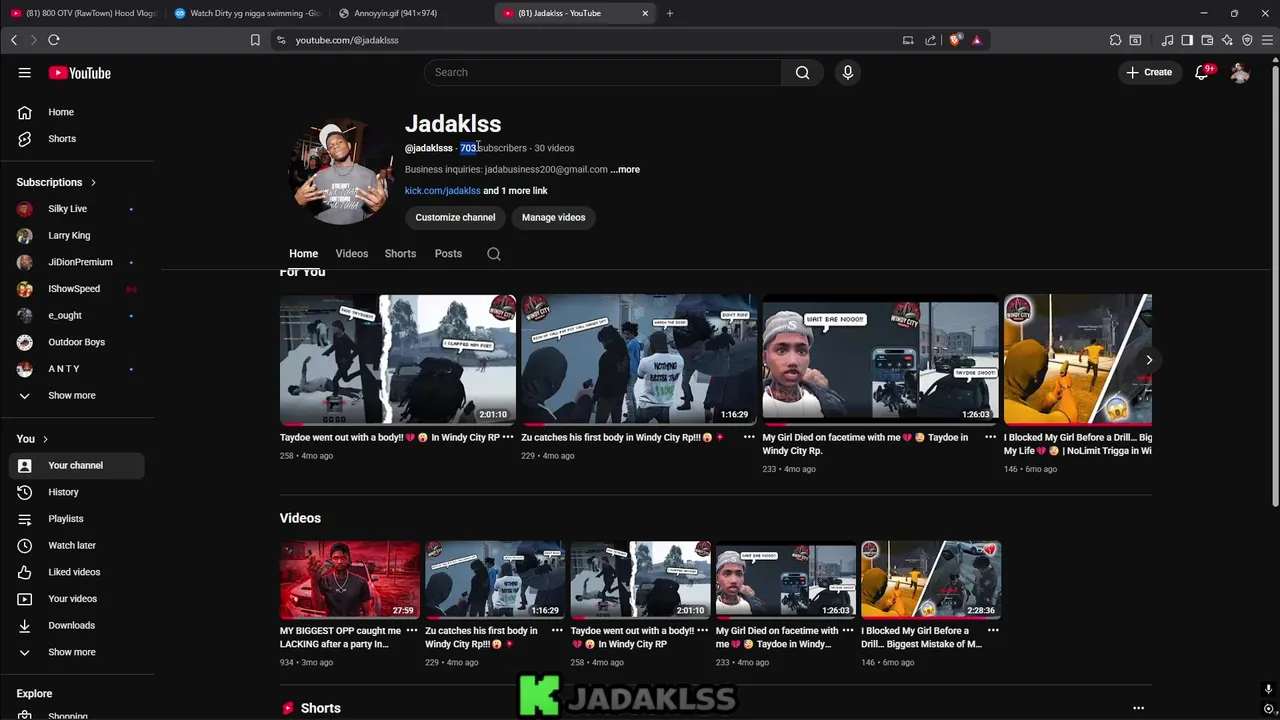Click the channel profile picture
Viewport: 1280px width, 720px height.
(x=341, y=171)
